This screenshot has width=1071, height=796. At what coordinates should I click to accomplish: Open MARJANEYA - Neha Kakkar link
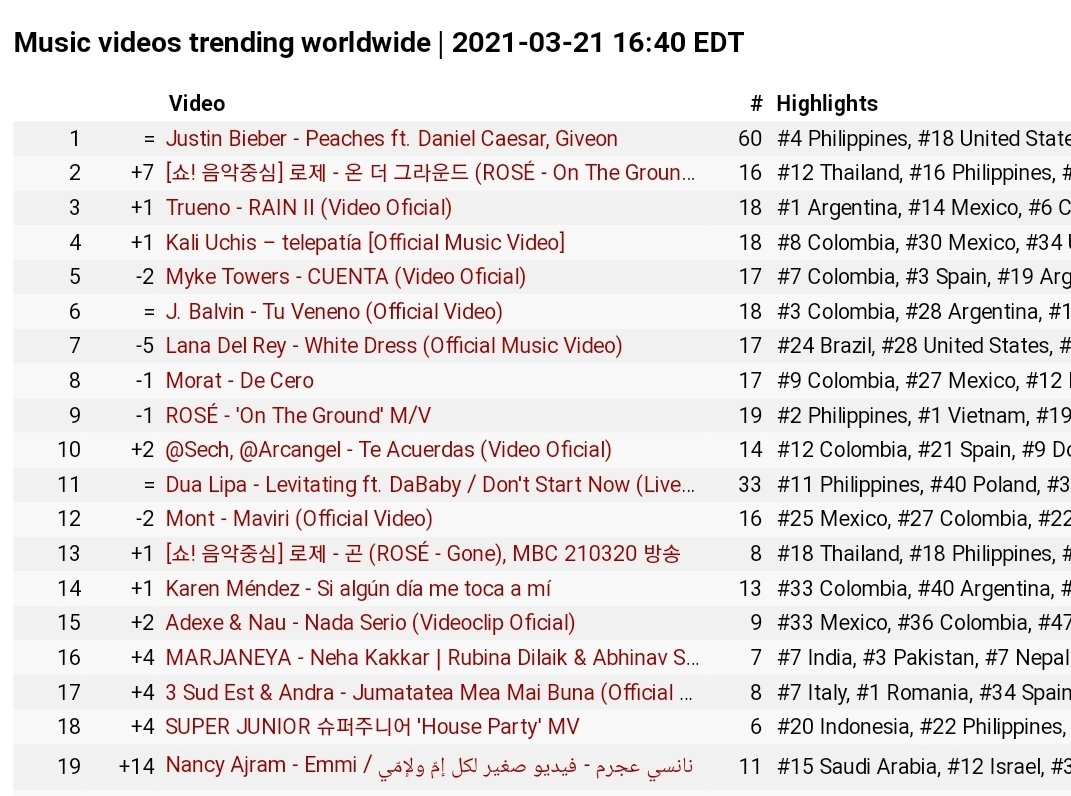point(432,657)
